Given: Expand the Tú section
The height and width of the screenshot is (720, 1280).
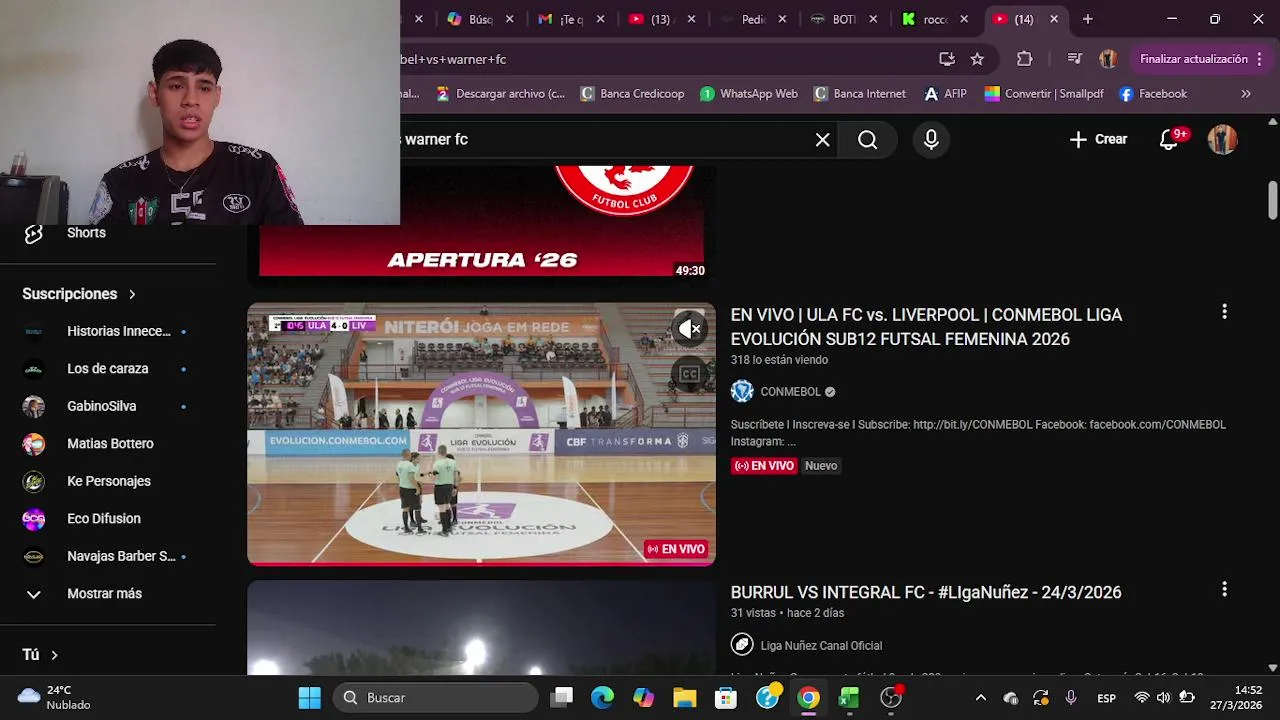Looking at the screenshot, I should pos(41,655).
